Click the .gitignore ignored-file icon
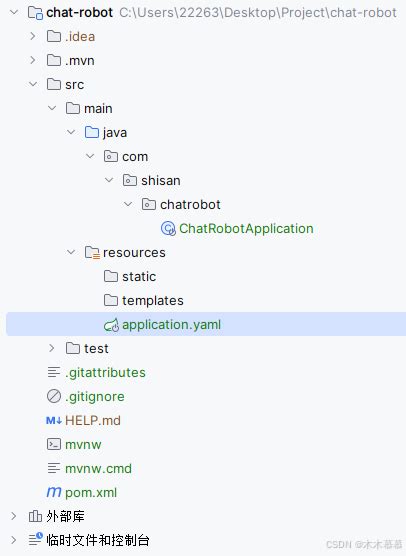Viewport: 406px width, 556px height. [x=54, y=396]
